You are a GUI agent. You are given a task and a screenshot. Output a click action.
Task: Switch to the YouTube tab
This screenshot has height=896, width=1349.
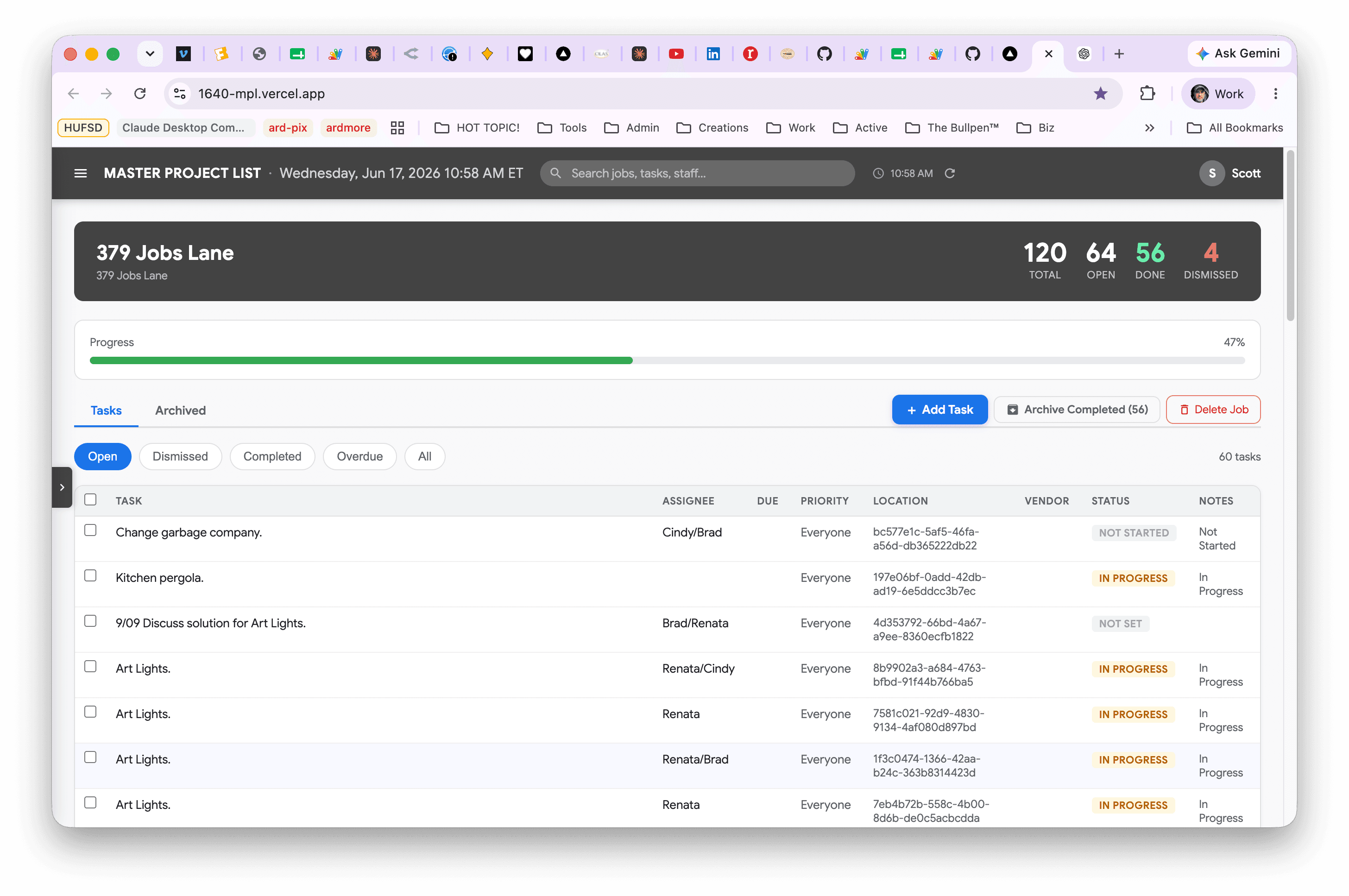tap(676, 54)
